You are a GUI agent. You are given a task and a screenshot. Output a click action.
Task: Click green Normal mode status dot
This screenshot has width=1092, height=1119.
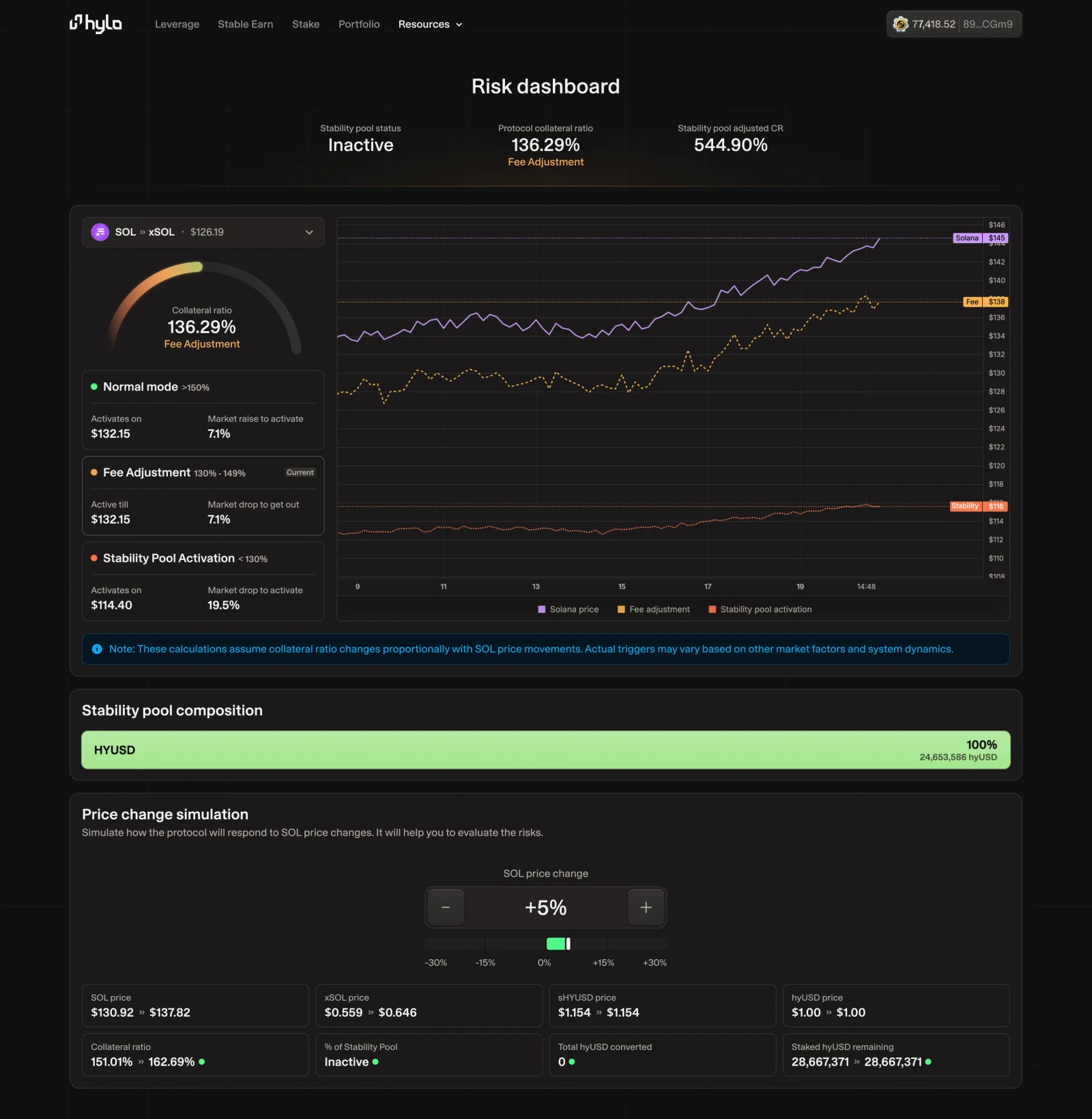pos(94,386)
